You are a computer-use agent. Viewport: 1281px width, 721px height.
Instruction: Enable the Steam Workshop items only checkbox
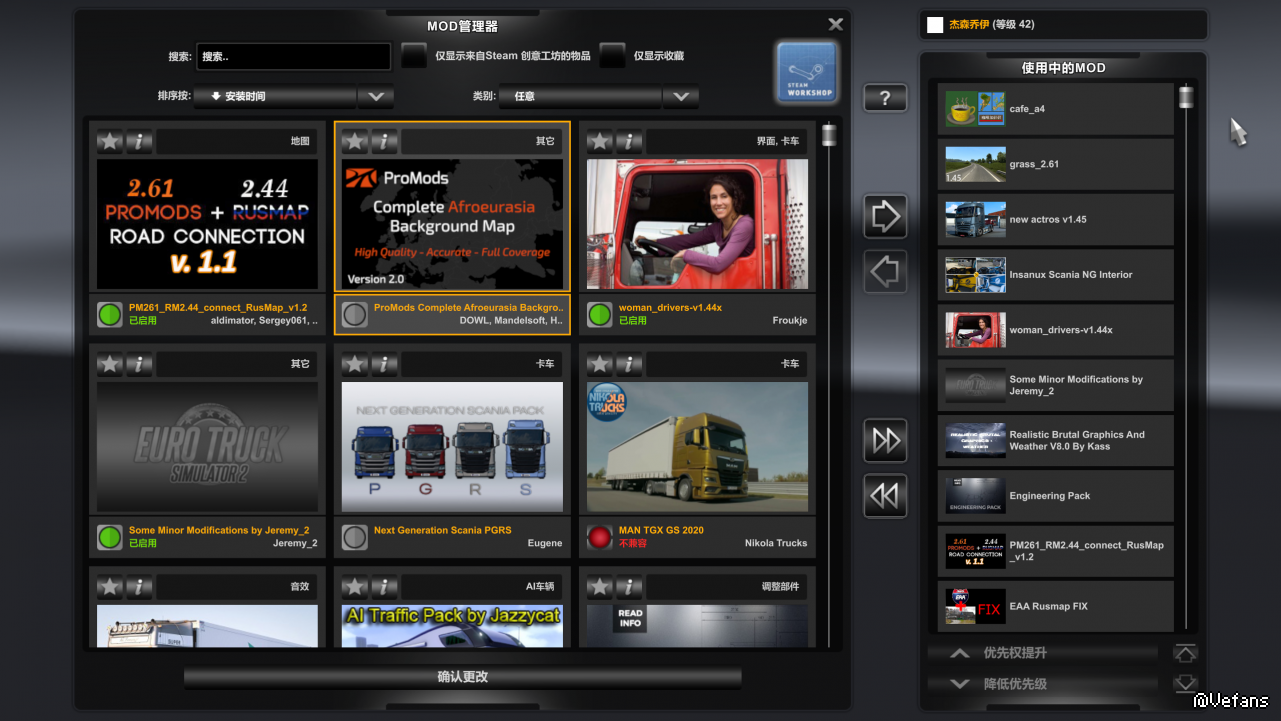(x=414, y=56)
